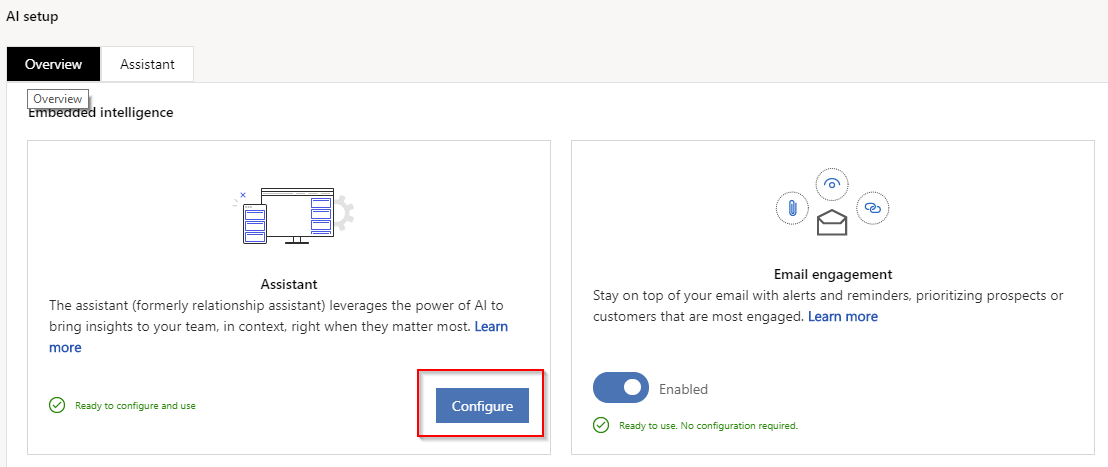Disable the Email engagement toggle
The height and width of the screenshot is (467, 1108).
[621, 388]
